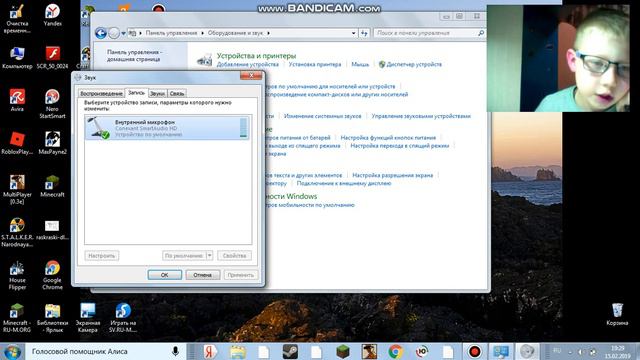Open the SCR_50_0024 Flash file icon

52,58
